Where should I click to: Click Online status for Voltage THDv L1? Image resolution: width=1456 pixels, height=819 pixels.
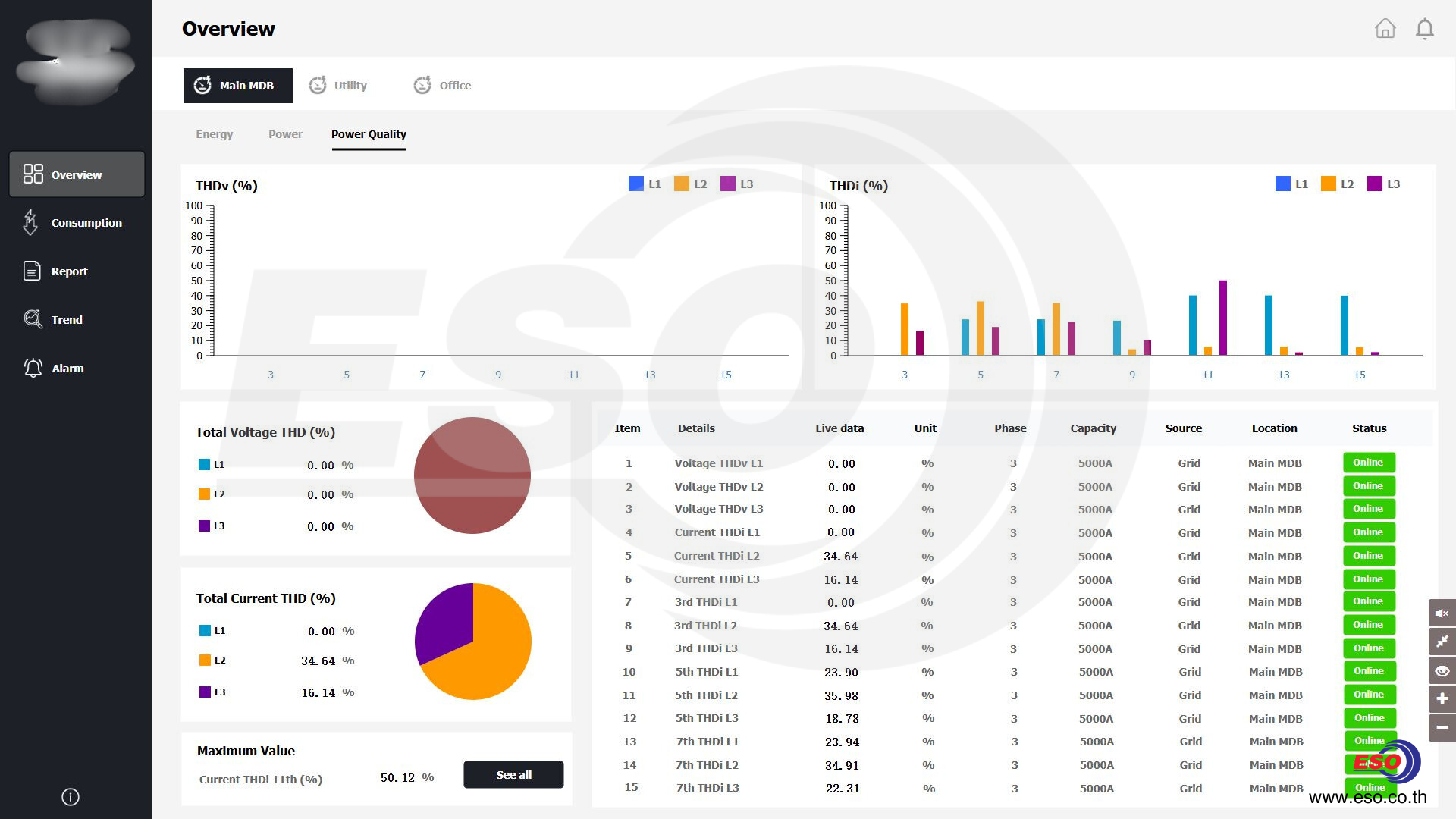click(1368, 463)
